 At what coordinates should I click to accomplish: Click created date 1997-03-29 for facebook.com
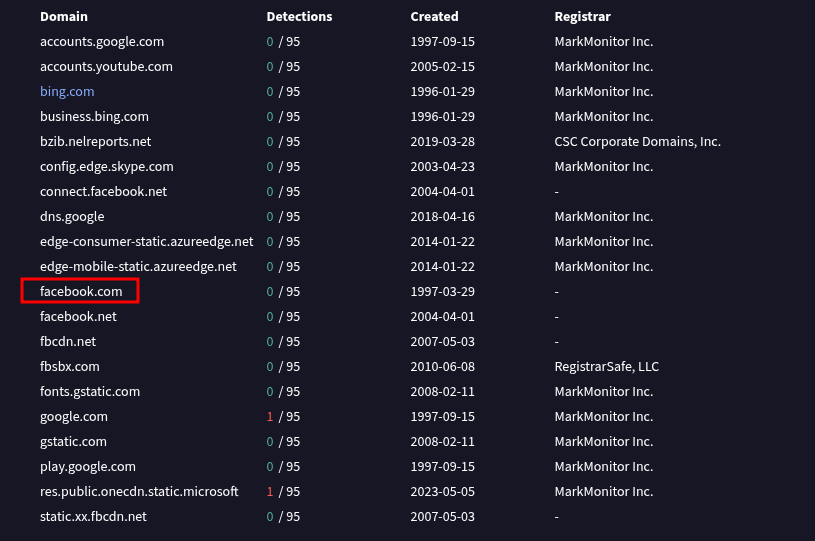tap(443, 291)
